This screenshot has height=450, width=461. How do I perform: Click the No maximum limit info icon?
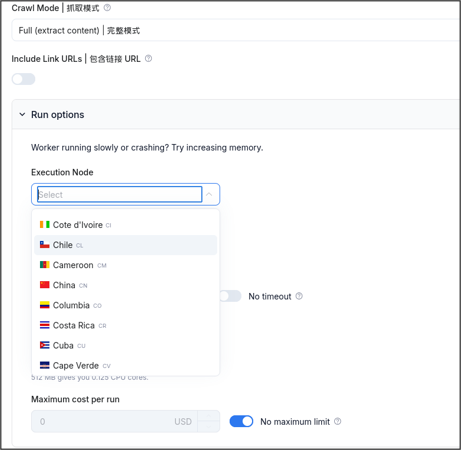pos(337,421)
